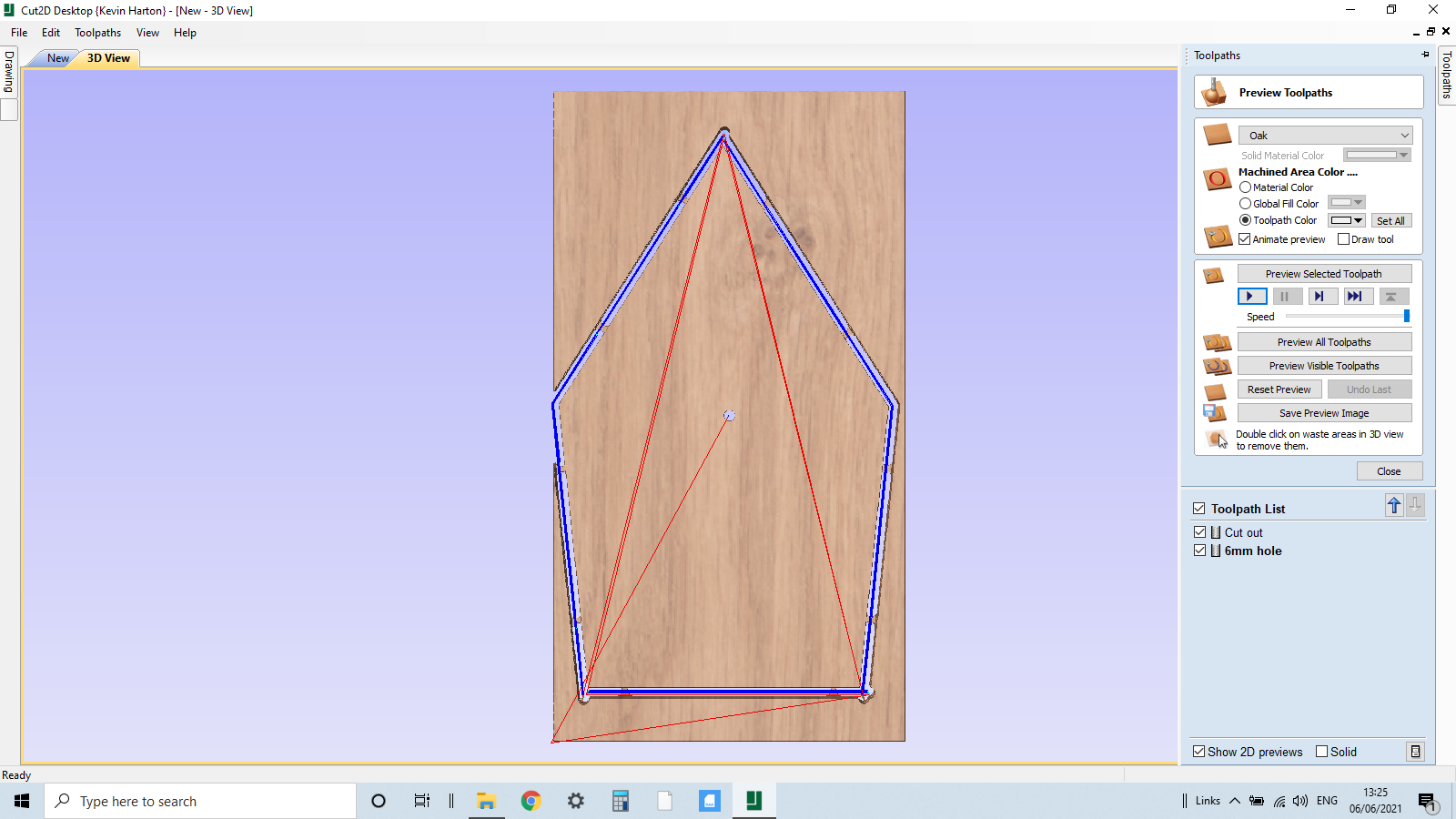
Task: Click the Preview Selected Toolpath button
Action: click(1324, 273)
